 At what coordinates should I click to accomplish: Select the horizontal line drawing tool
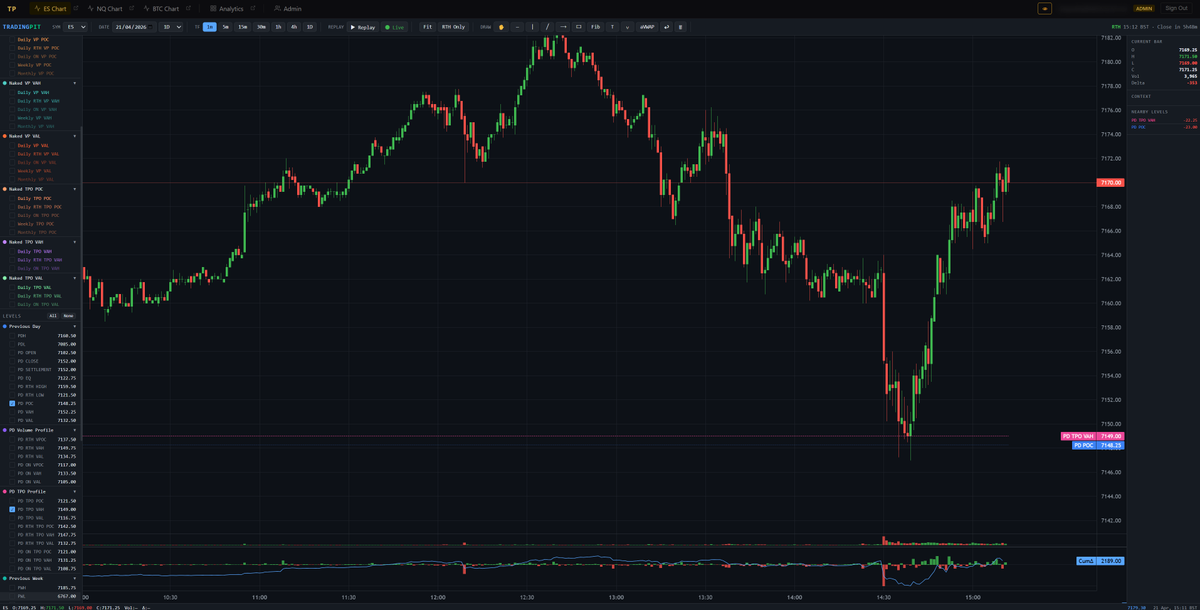tap(517, 27)
